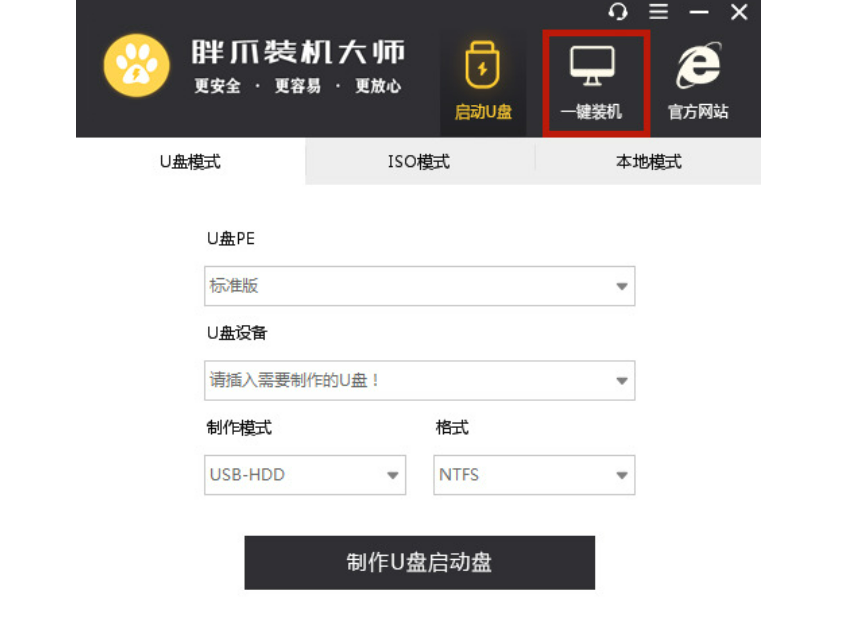Click the headset customer support icon
The height and width of the screenshot is (619, 843).
(618, 11)
